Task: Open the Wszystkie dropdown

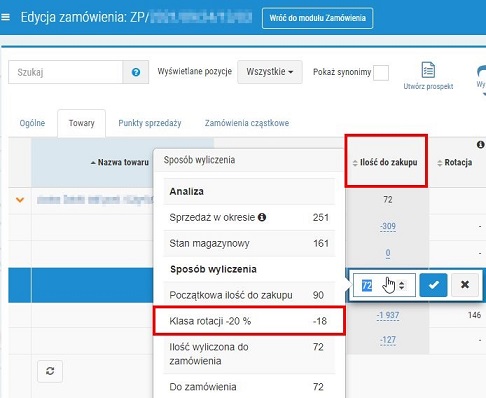Action: coord(270,72)
